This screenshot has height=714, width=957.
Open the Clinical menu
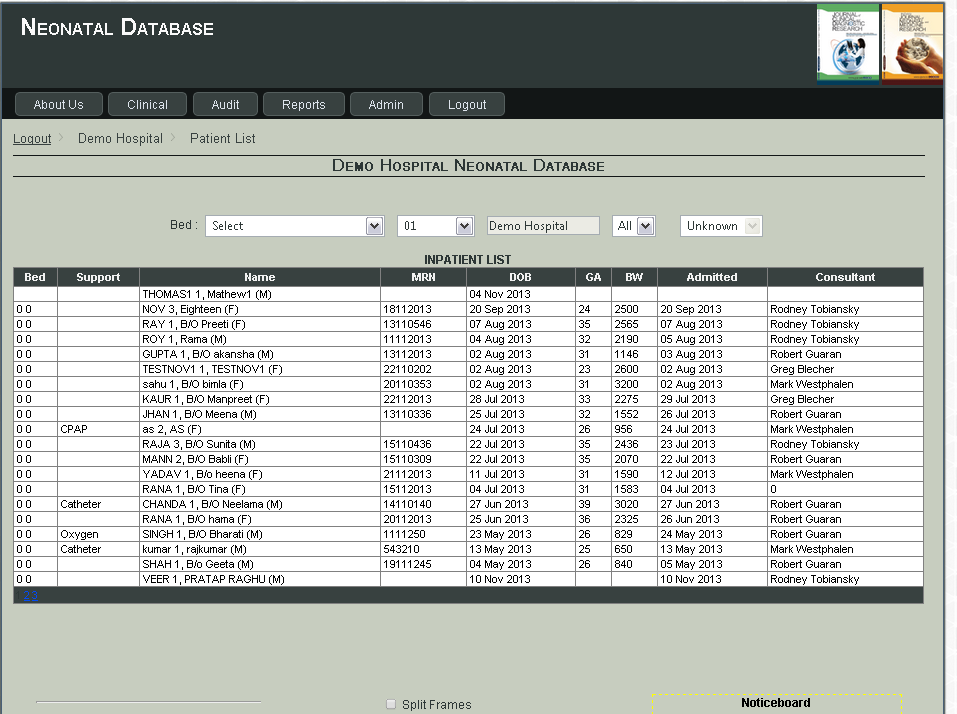[x=147, y=104]
